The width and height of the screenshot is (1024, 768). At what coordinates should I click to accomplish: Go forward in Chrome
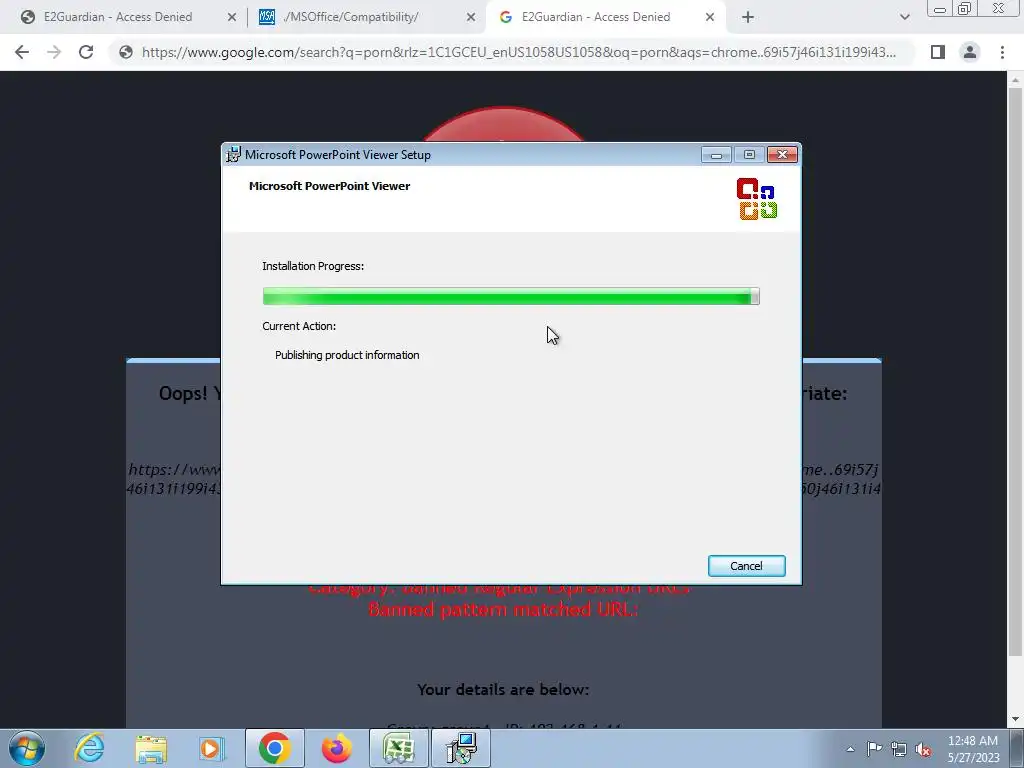54,52
